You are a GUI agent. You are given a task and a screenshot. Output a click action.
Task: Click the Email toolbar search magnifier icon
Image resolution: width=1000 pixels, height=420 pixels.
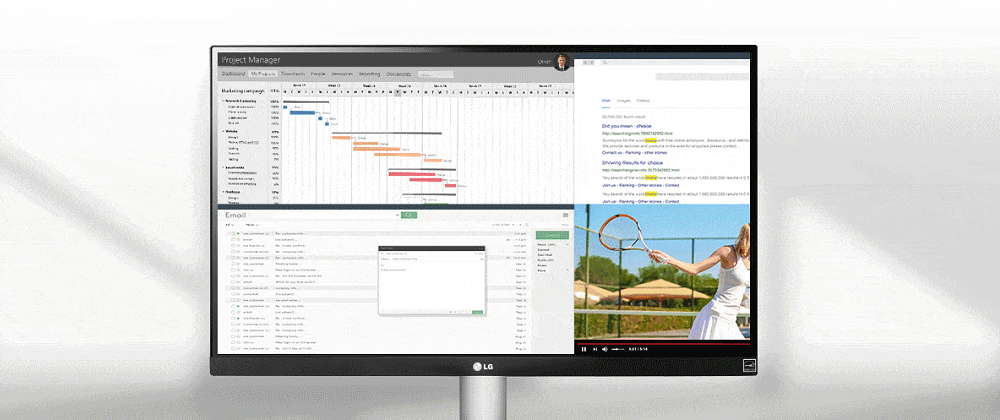527,224
